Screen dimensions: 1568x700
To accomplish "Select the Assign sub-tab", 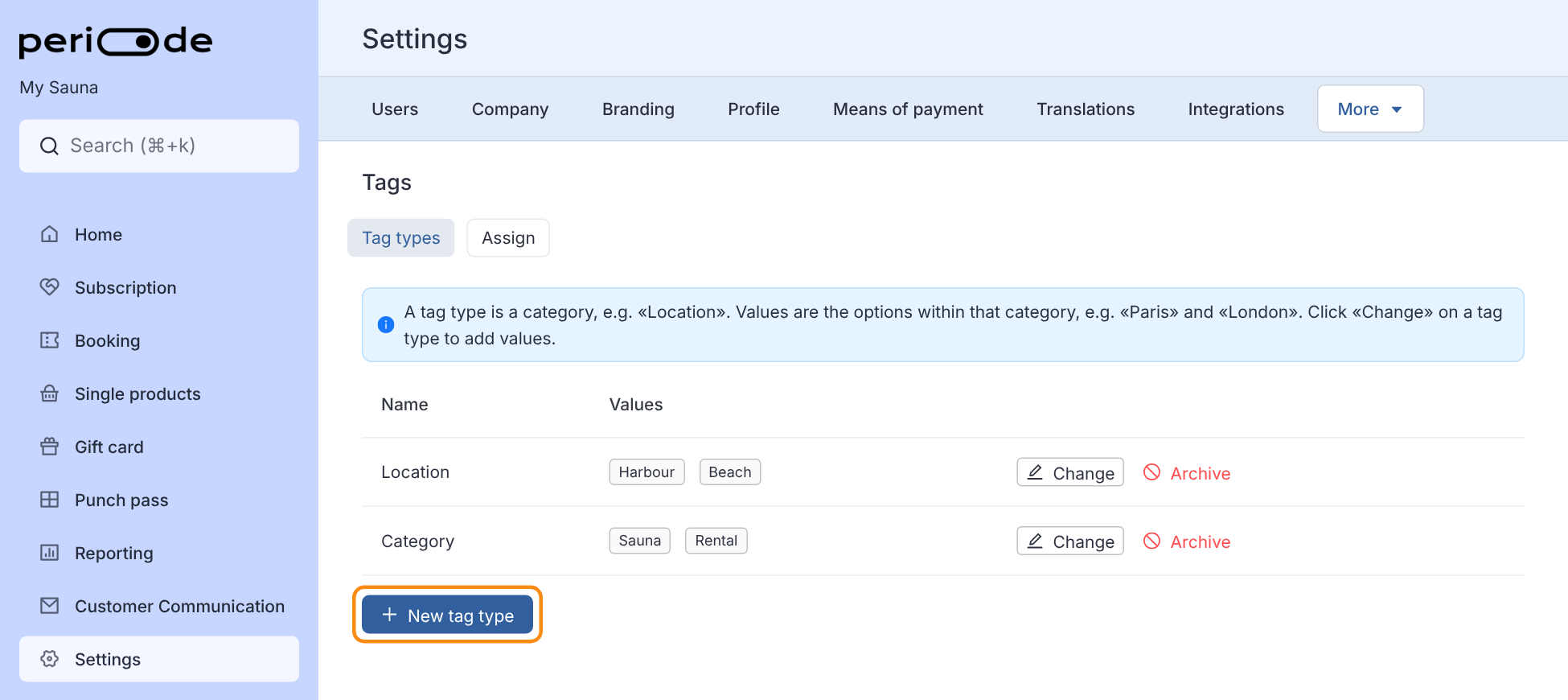I will (508, 238).
